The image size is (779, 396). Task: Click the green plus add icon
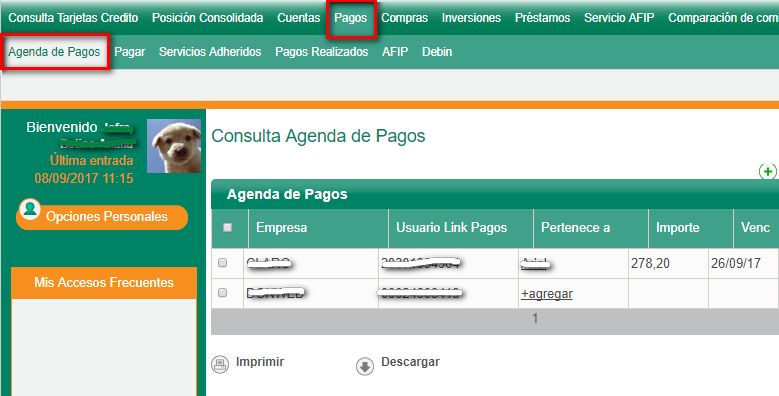coord(768,171)
